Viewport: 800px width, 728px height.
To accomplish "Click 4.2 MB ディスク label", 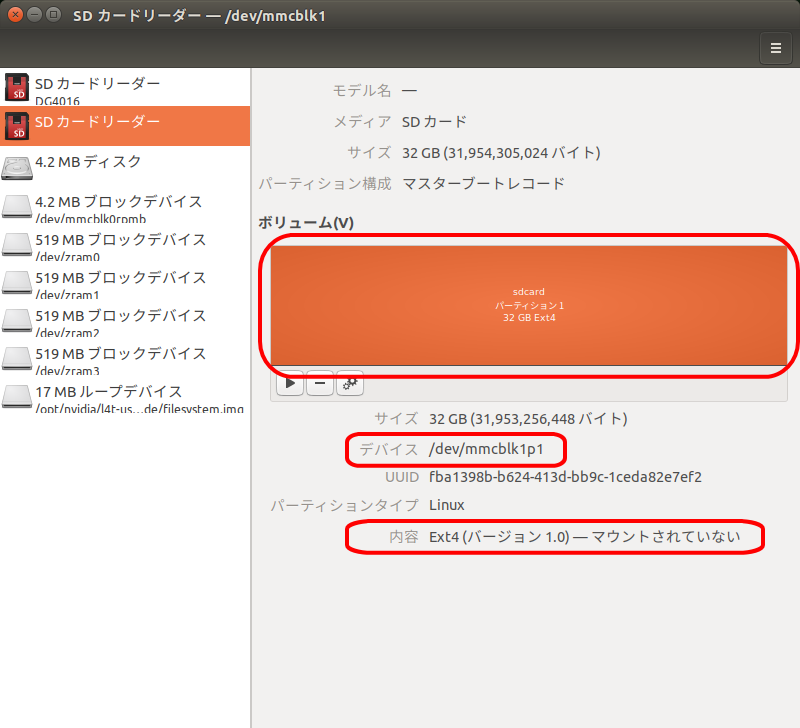I will coord(88,162).
